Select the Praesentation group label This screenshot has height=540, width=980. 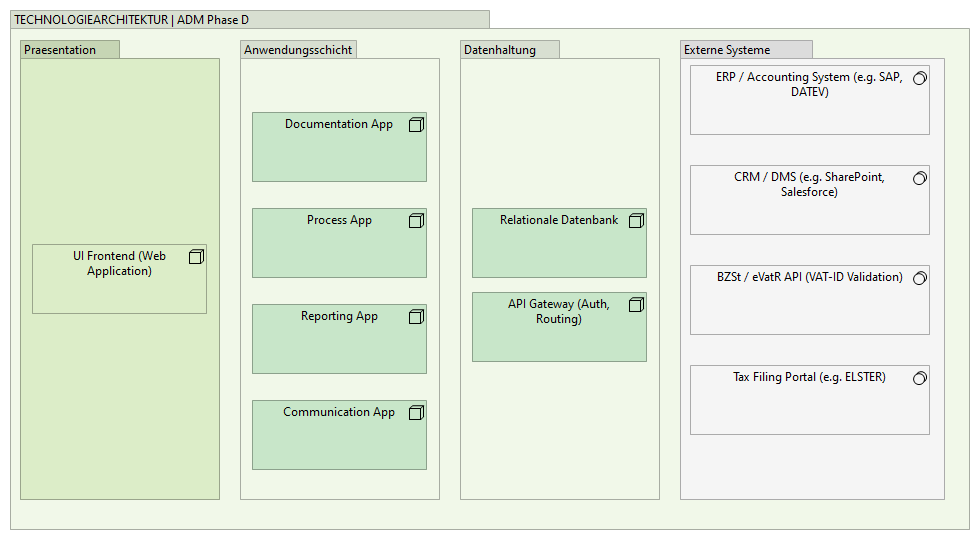(x=61, y=50)
